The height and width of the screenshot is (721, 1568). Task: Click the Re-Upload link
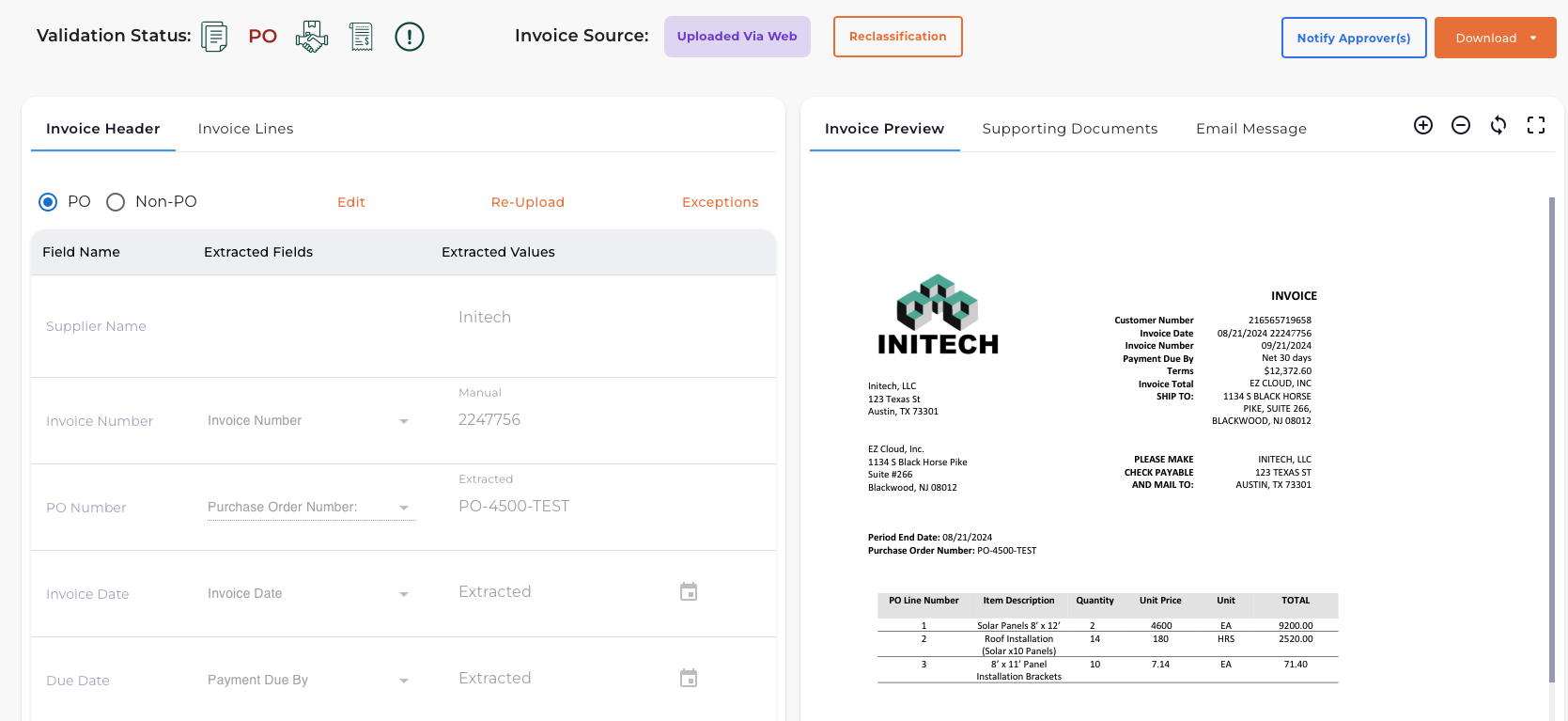[x=528, y=202]
